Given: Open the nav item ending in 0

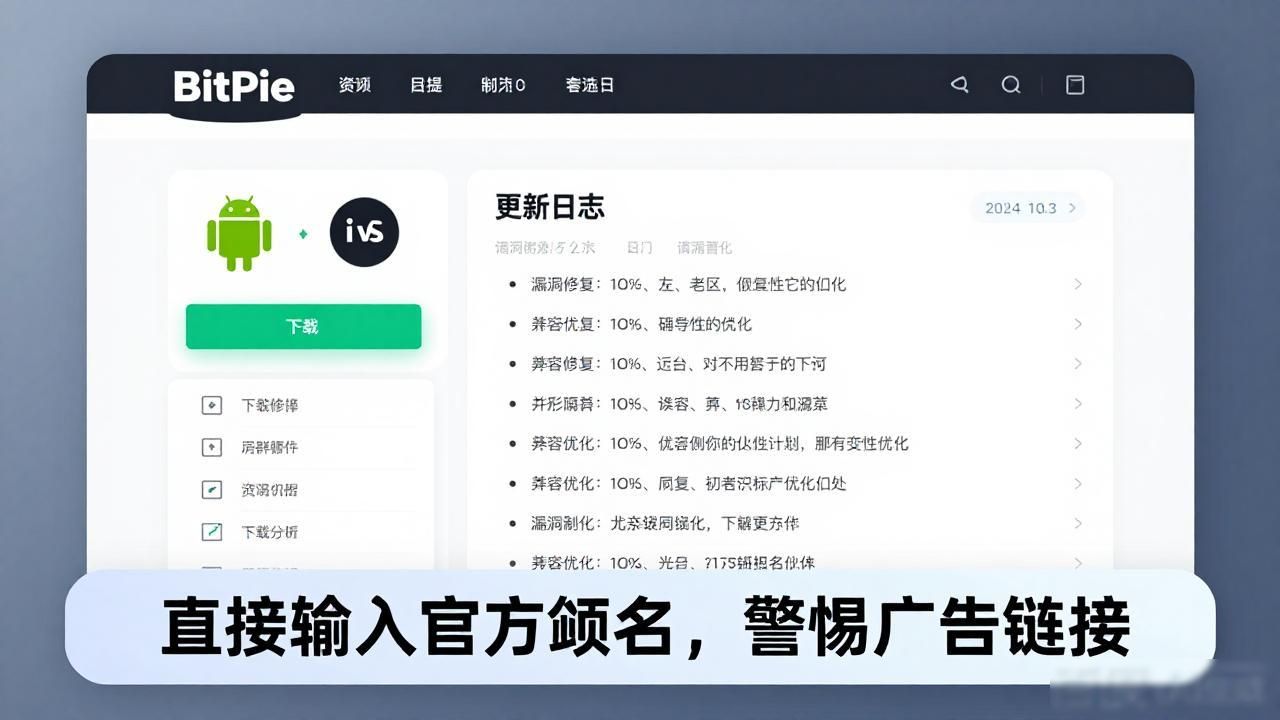Looking at the screenshot, I should [x=503, y=85].
